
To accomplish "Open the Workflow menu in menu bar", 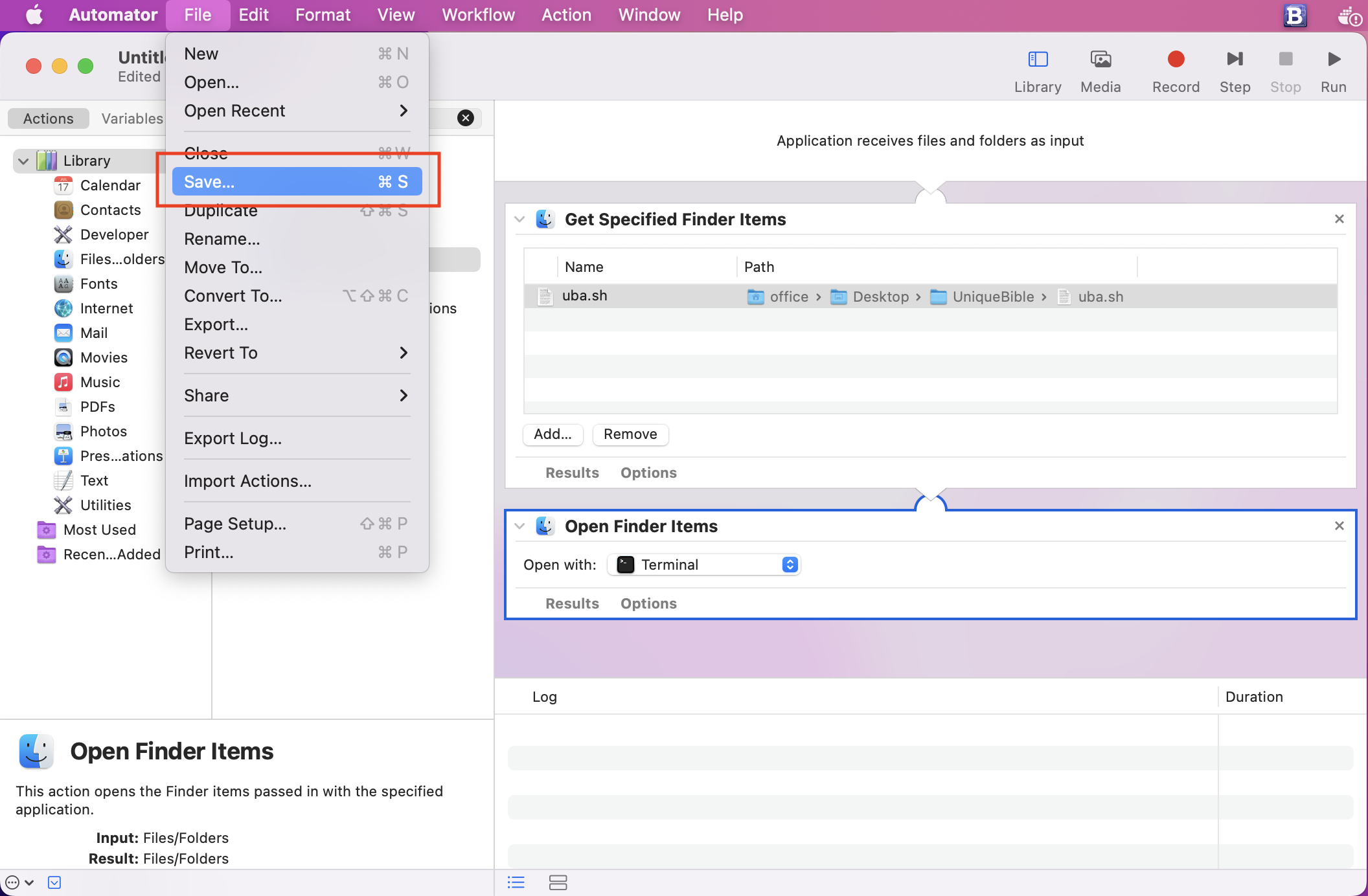I will [x=478, y=15].
